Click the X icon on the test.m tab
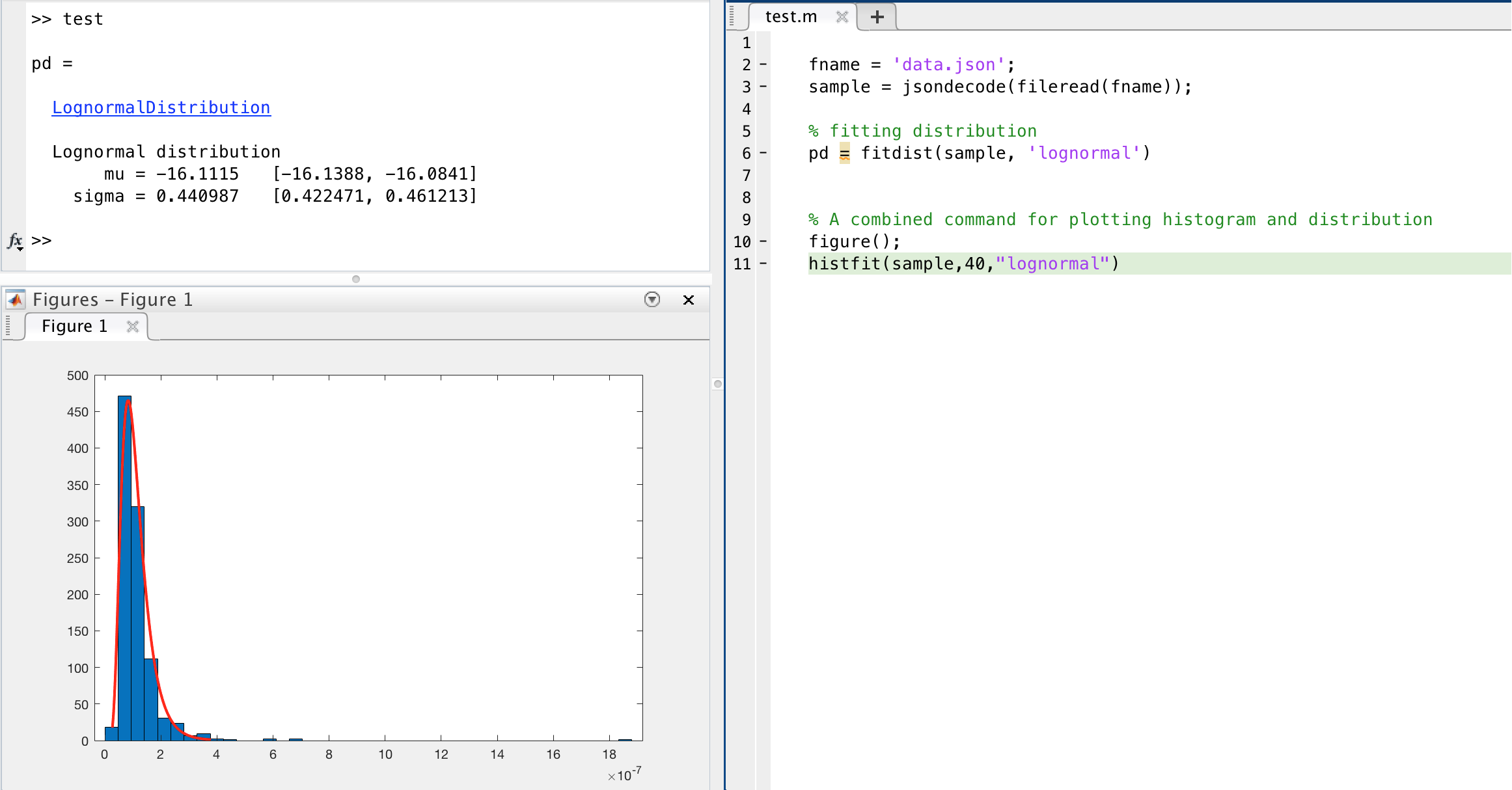The height and width of the screenshot is (790, 1512). (x=842, y=18)
